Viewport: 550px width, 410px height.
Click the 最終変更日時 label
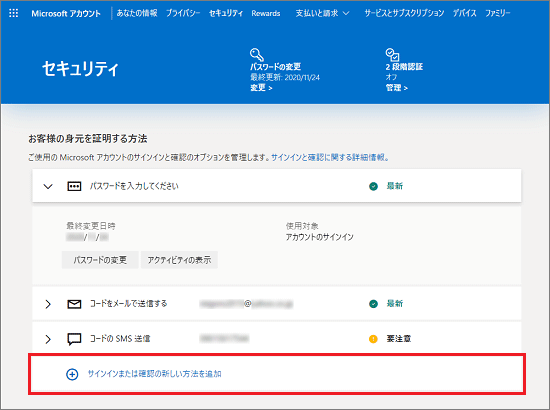[91, 226]
